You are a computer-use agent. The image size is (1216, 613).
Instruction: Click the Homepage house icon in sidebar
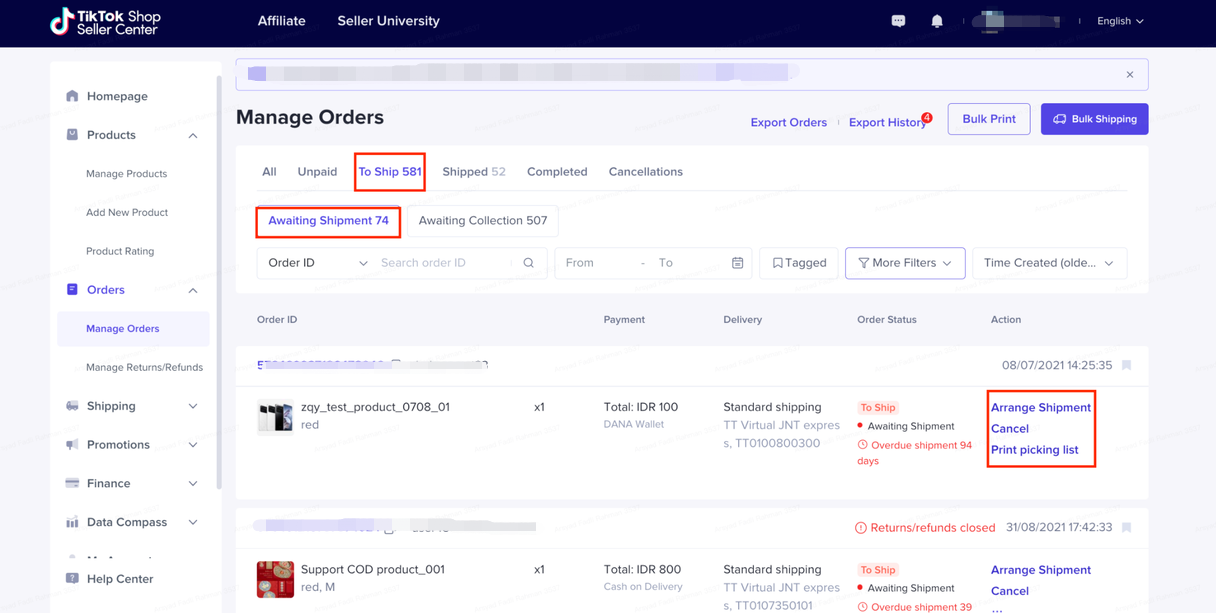72,96
